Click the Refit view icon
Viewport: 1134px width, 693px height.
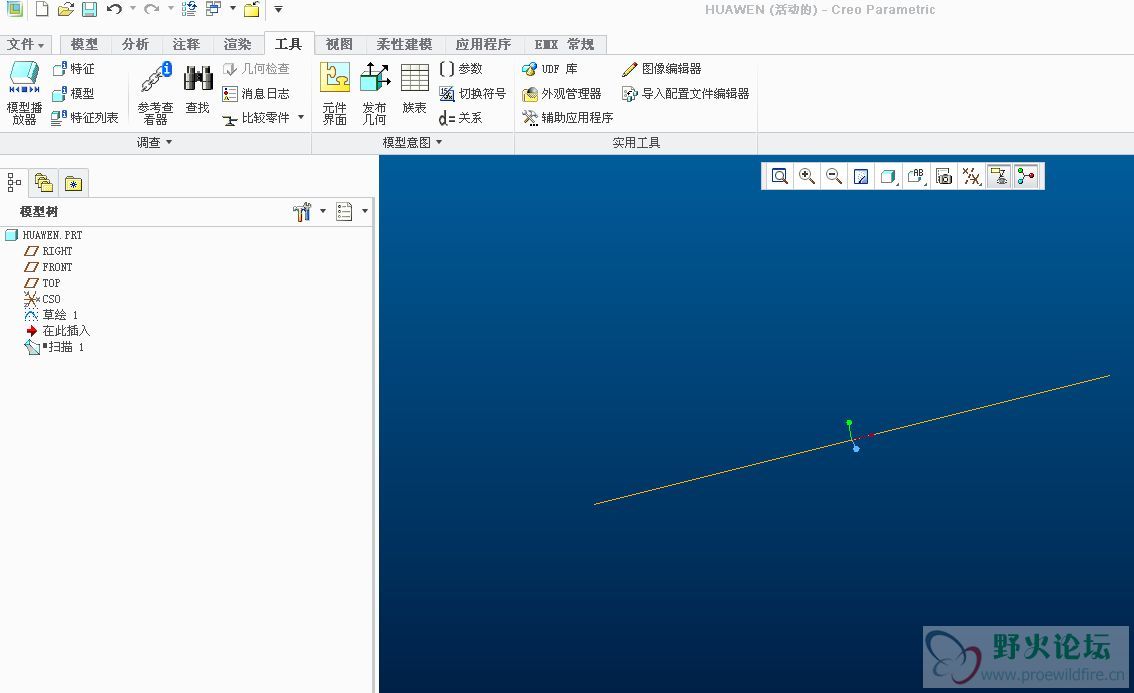point(780,177)
